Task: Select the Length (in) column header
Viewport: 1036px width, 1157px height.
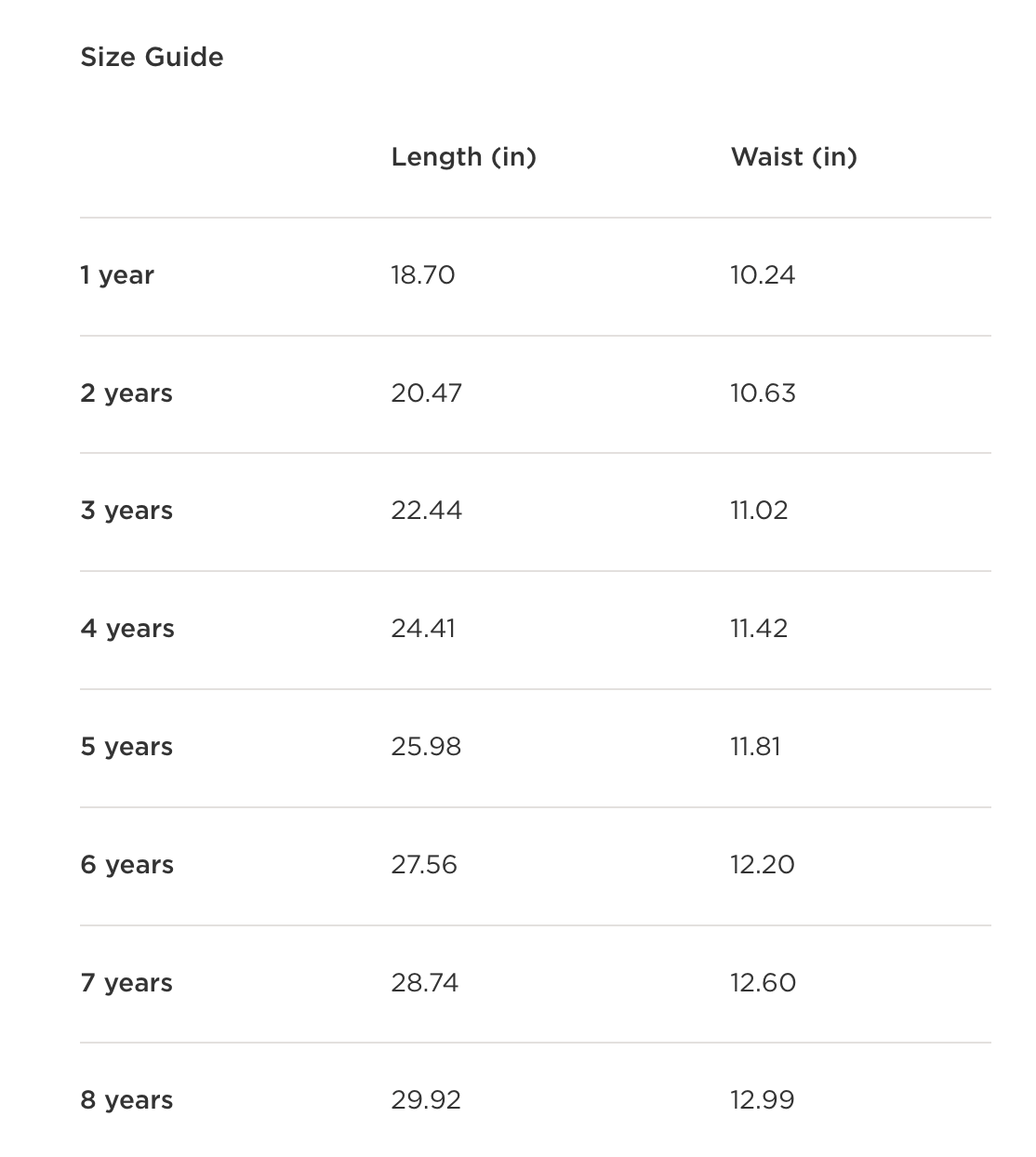Action: tap(464, 157)
